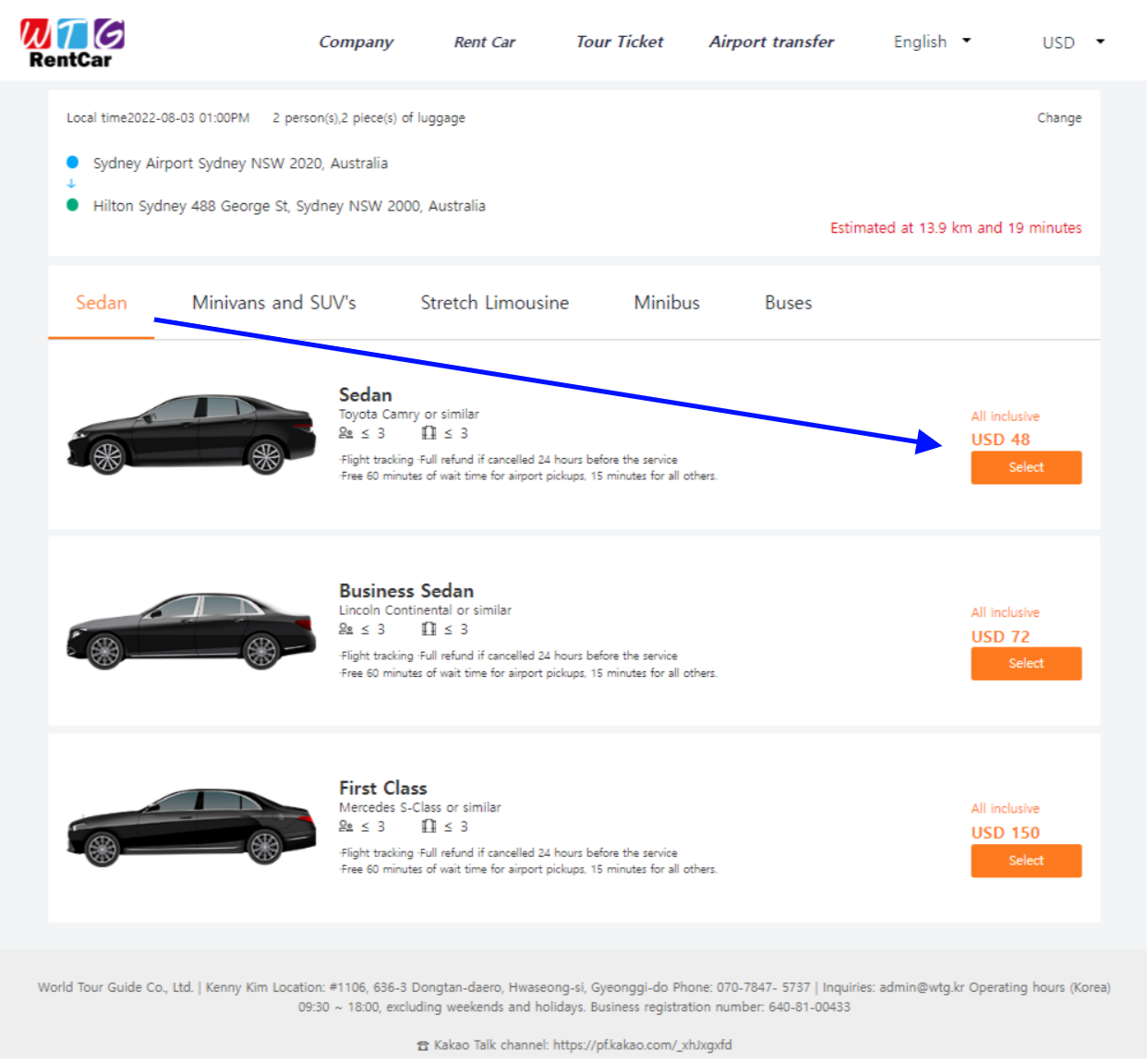Screen dimensions: 1148x1061
Task: Click the estimated distance and time text
Action: click(x=956, y=228)
